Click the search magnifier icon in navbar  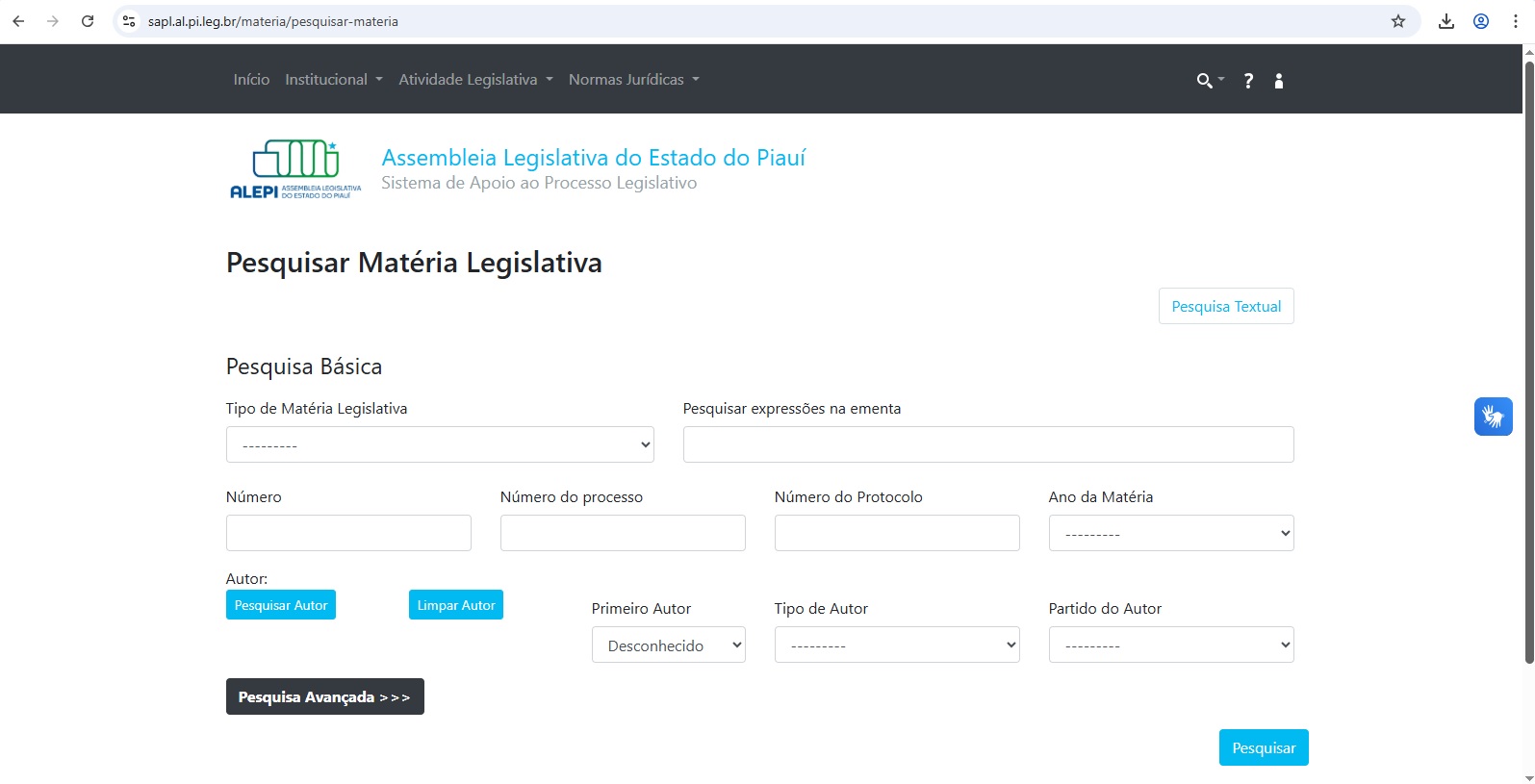pyautogui.click(x=1205, y=81)
